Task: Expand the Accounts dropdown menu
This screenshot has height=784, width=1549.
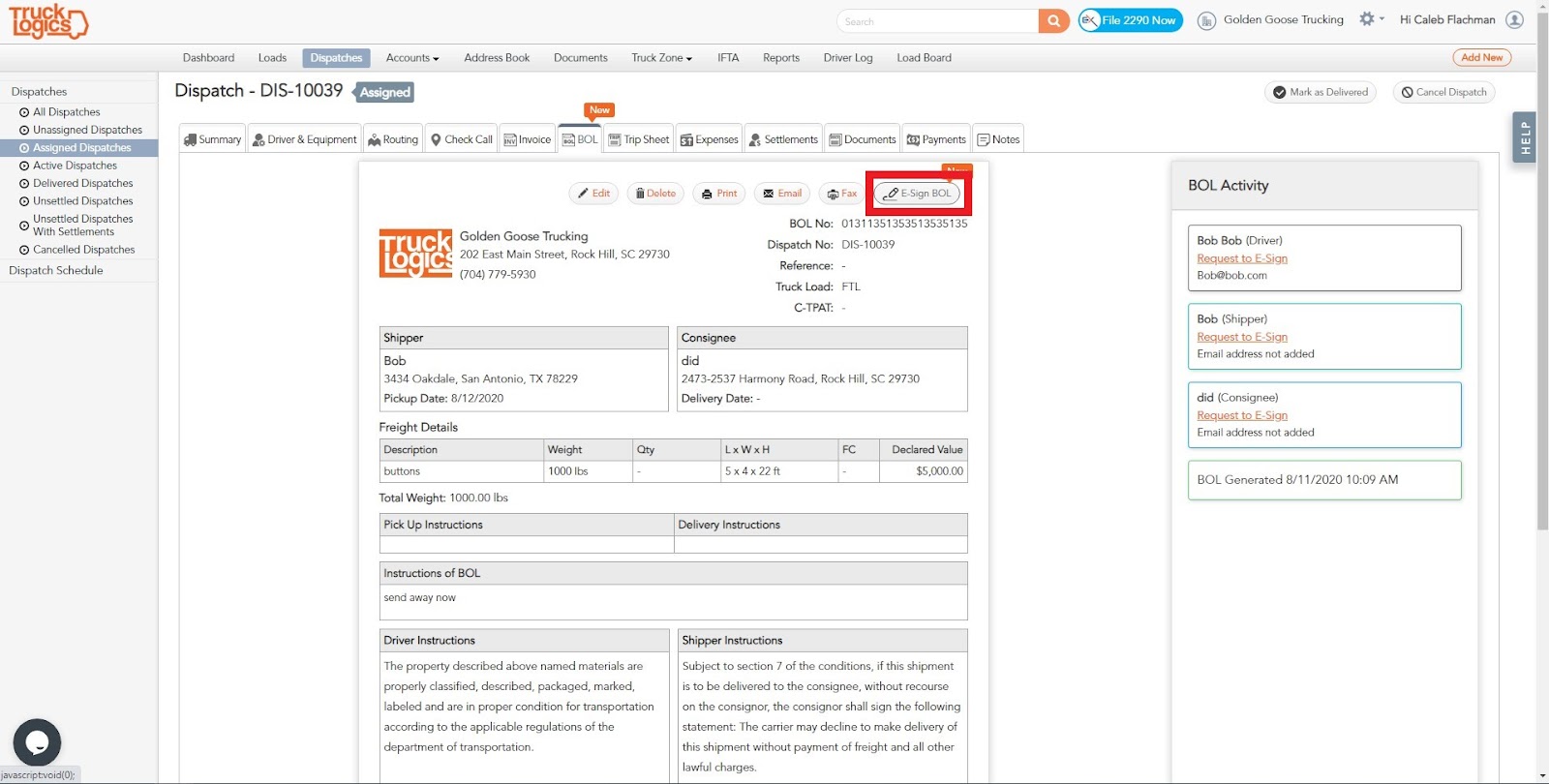Action: tap(412, 58)
